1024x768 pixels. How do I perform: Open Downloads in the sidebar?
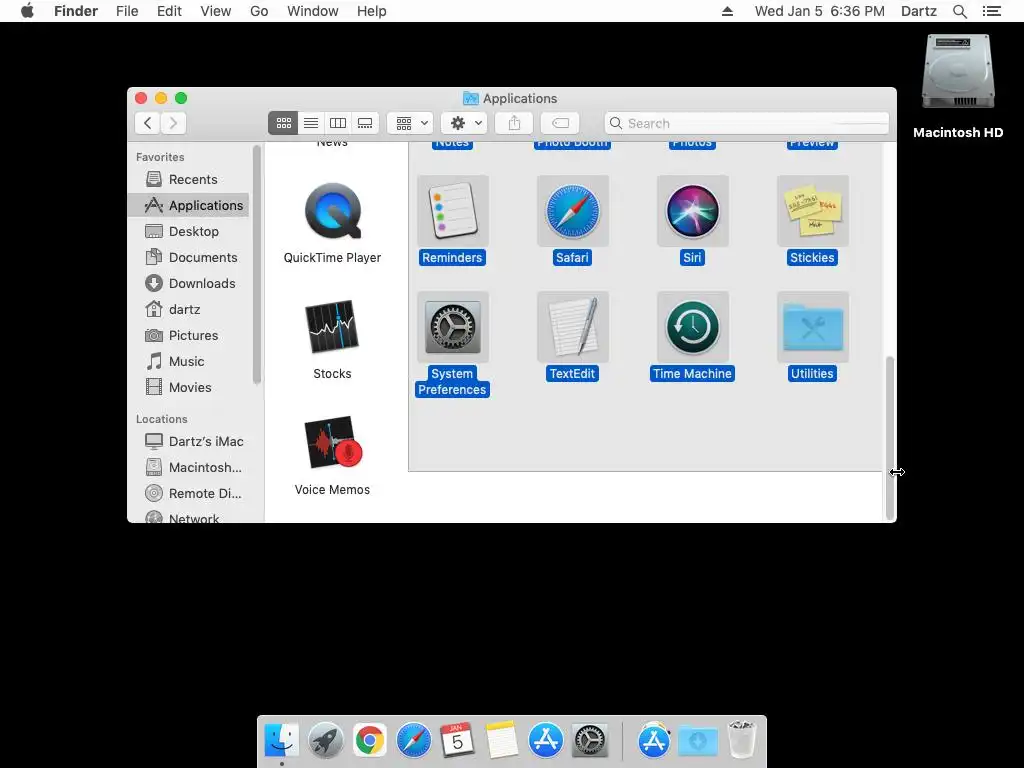tap(188, 283)
